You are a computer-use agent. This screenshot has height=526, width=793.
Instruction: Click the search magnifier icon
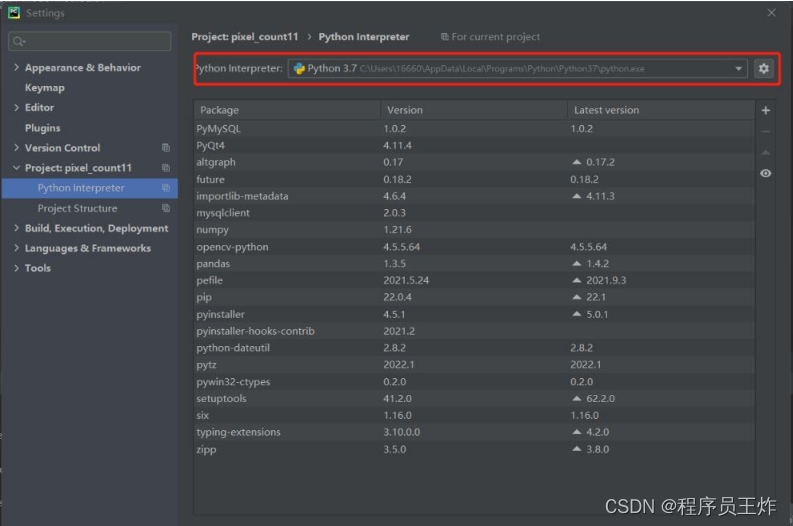coord(19,41)
